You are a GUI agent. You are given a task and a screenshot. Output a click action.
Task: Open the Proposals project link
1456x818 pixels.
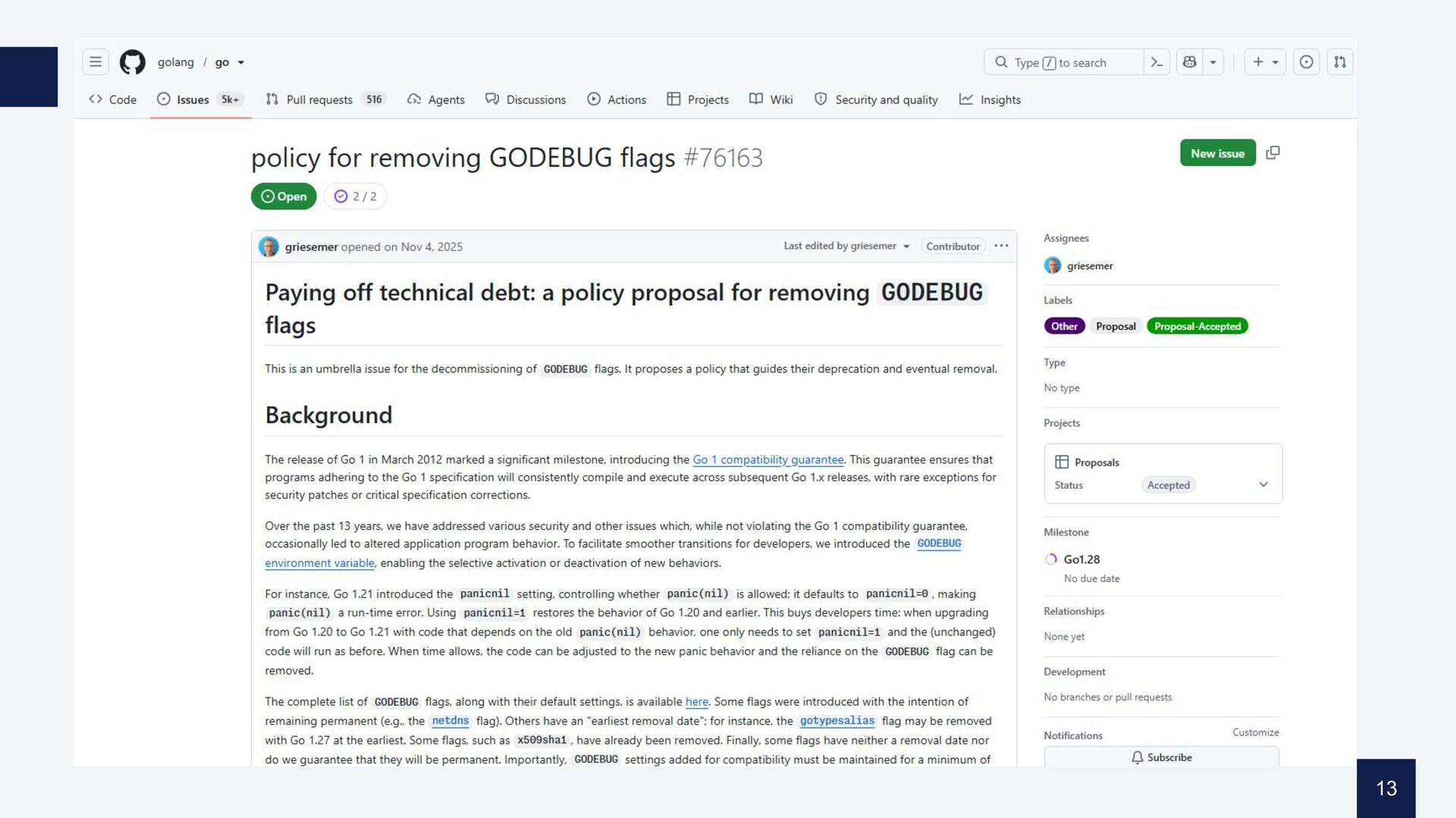tap(1097, 462)
